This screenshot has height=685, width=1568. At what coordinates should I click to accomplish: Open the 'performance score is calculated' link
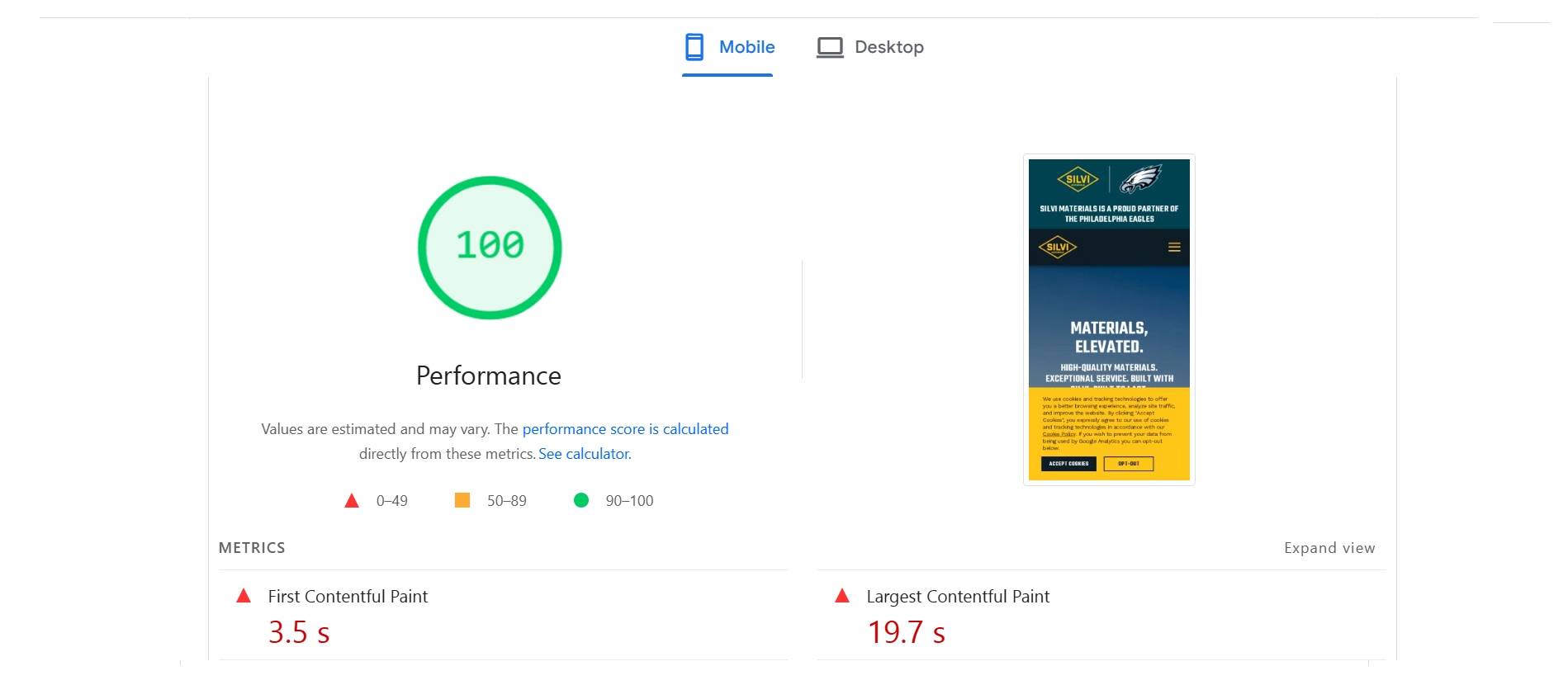click(x=625, y=429)
